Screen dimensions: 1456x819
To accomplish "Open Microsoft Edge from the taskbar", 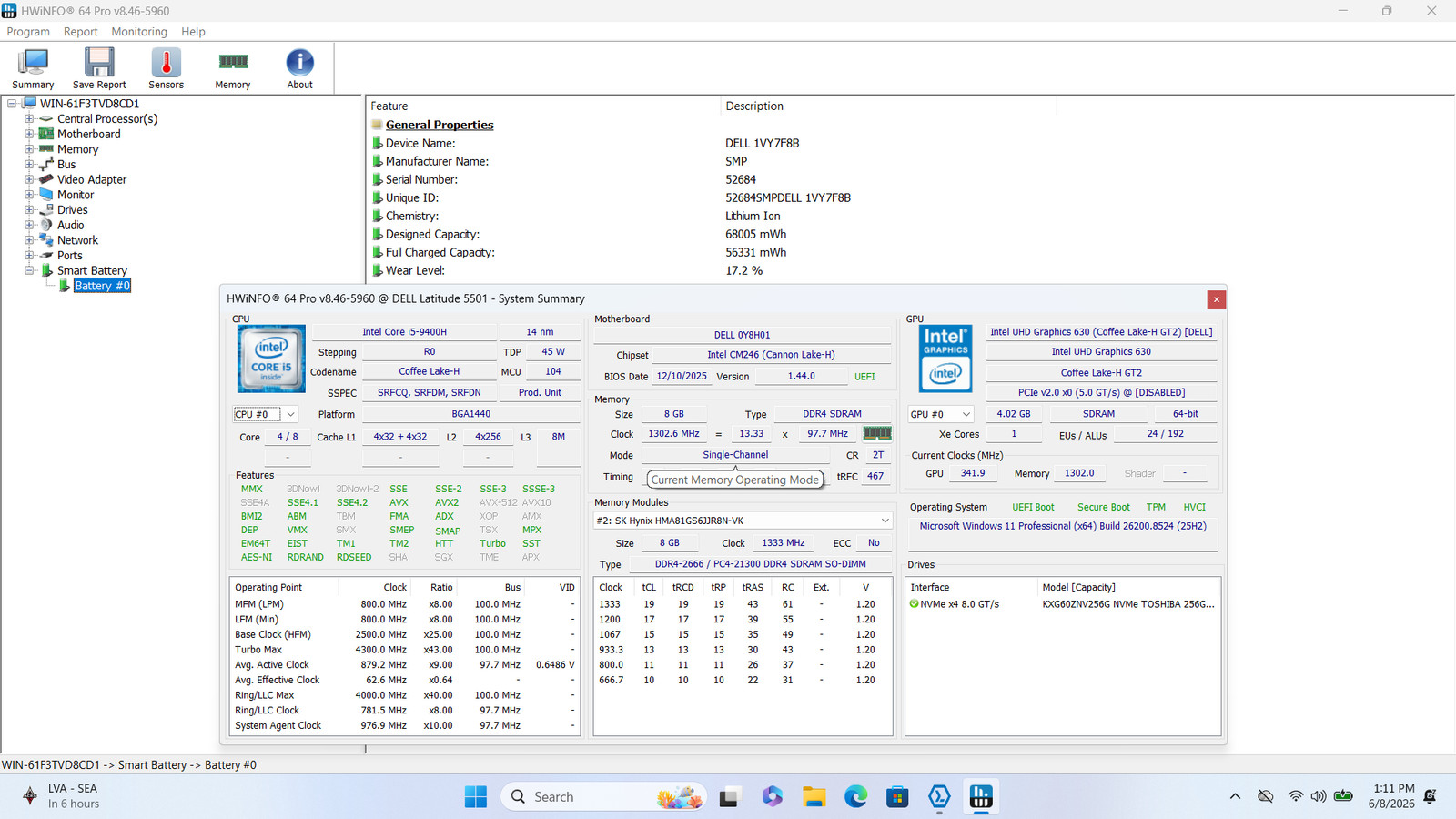I will (855, 797).
